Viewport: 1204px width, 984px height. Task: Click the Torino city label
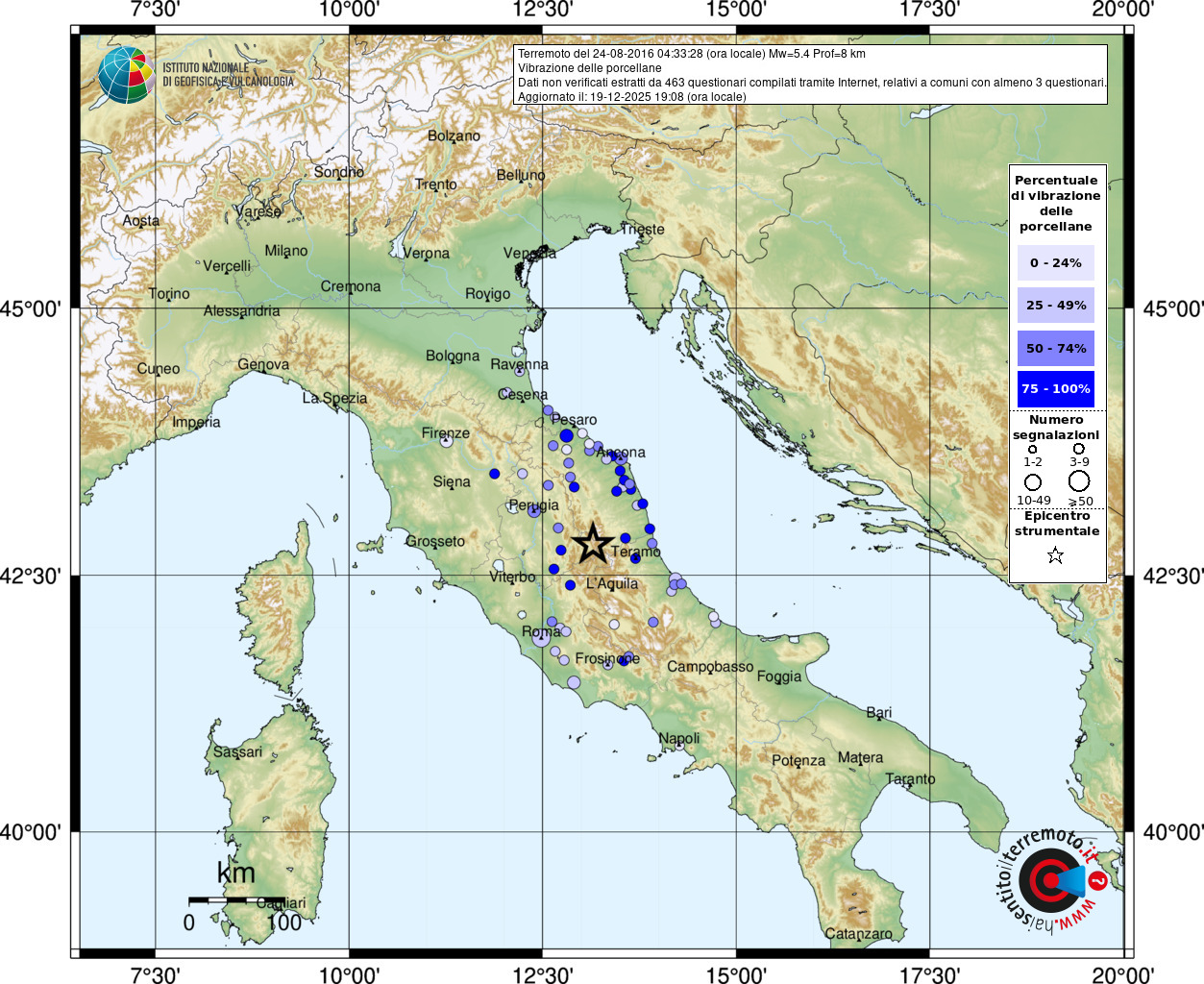169,294
